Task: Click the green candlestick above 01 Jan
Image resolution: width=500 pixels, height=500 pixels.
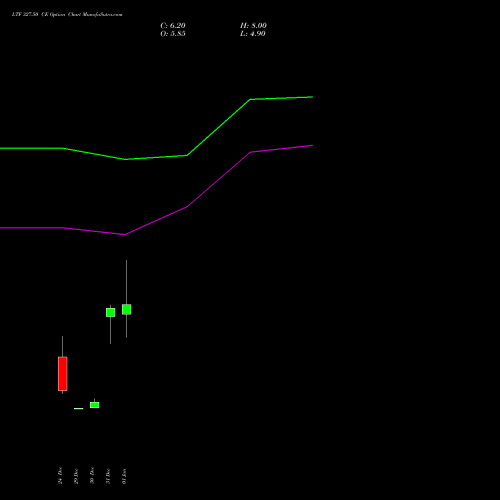Action: (127, 309)
